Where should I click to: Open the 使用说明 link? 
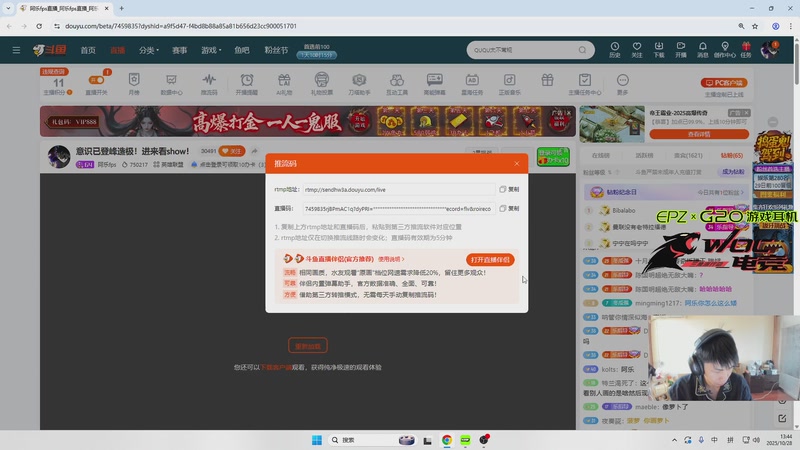click(x=391, y=259)
